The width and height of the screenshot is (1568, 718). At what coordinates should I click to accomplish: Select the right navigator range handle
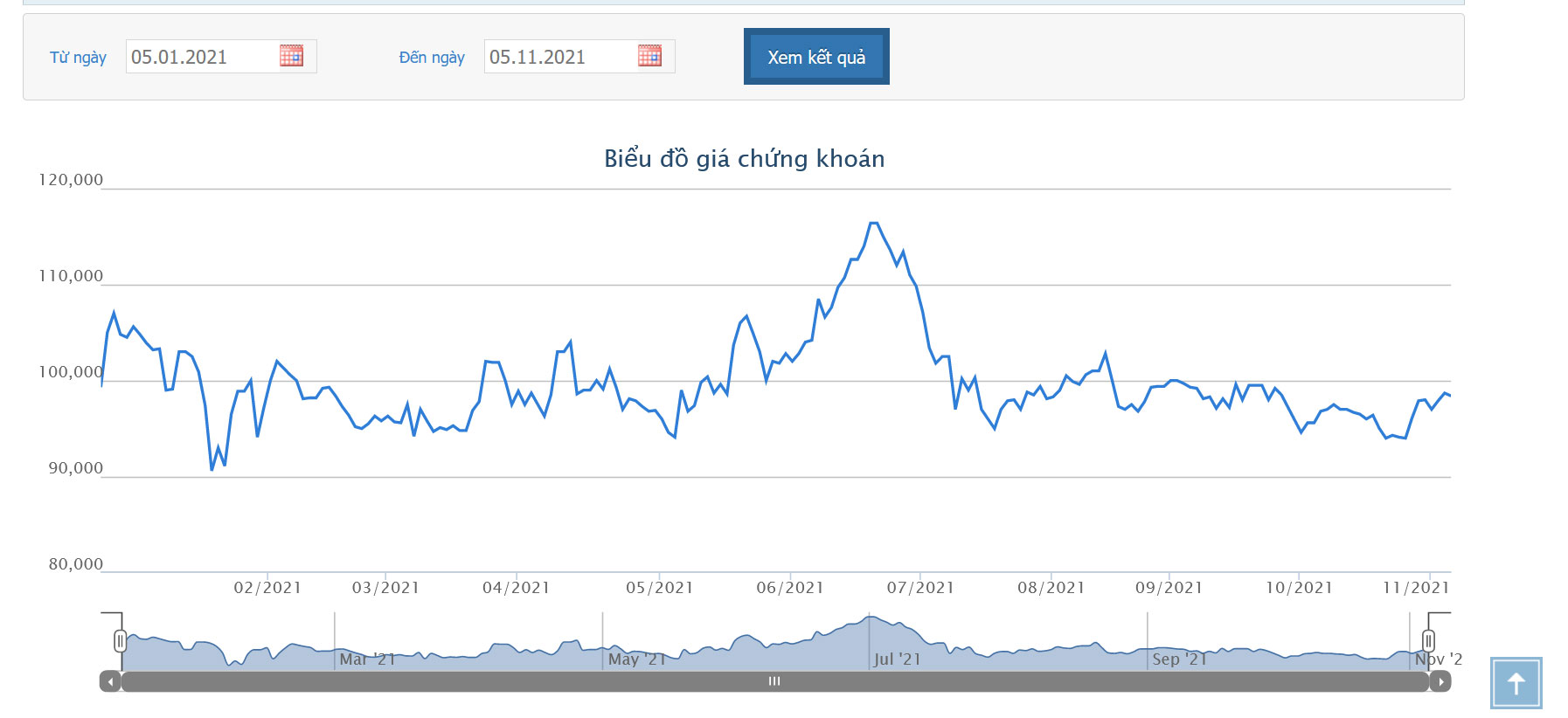(1428, 641)
